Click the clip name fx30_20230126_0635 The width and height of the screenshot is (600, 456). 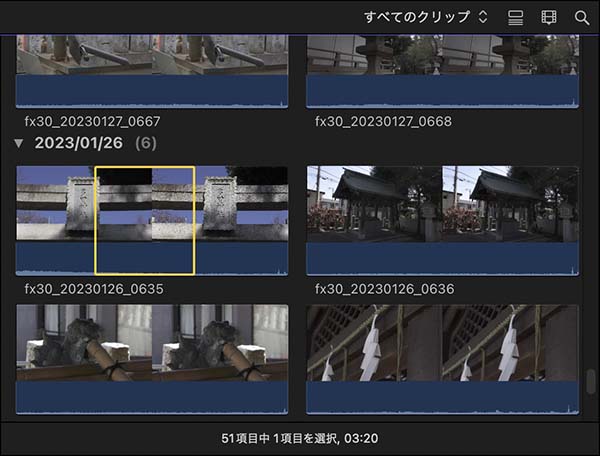point(94,289)
